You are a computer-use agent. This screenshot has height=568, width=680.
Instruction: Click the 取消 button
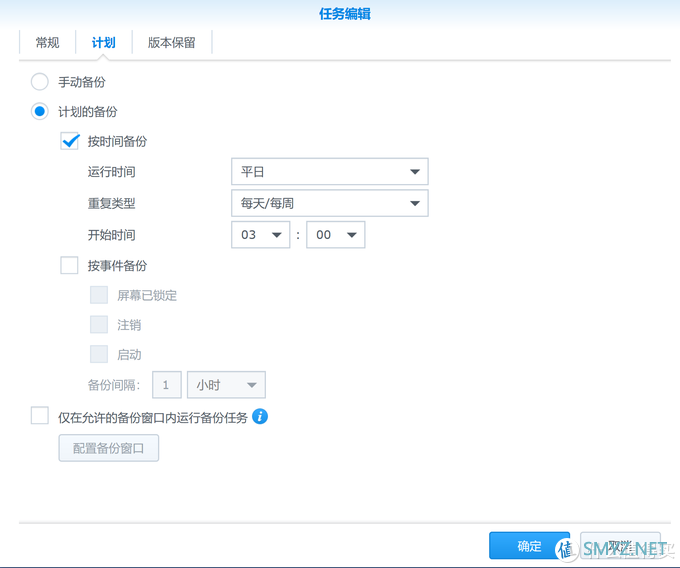tap(620, 546)
